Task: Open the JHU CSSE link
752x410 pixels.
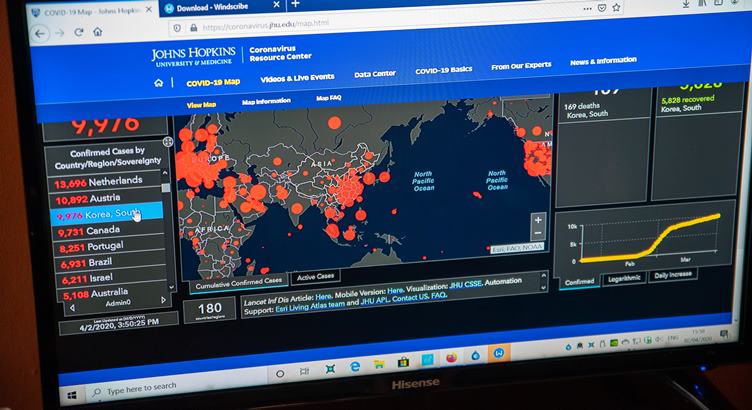Action: [465, 284]
